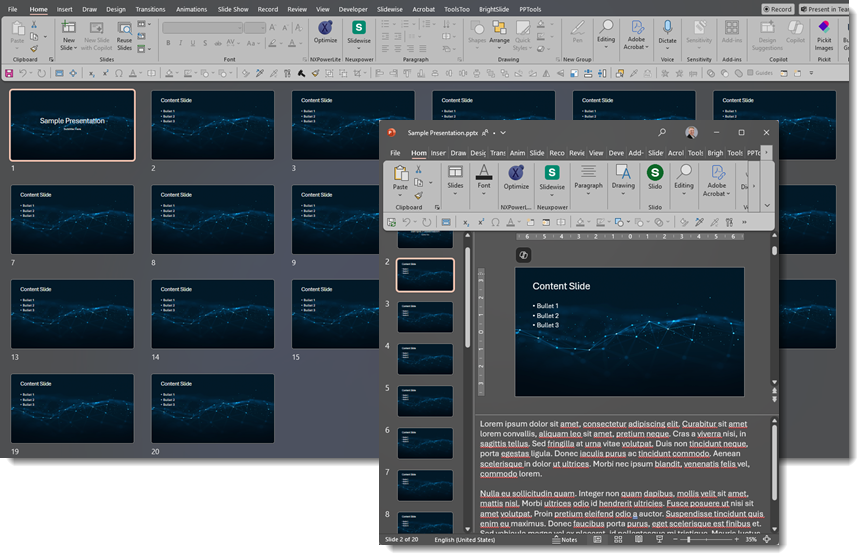Open Insert tab in back window
The width and height of the screenshot is (864, 560).
(x=64, y=9)
